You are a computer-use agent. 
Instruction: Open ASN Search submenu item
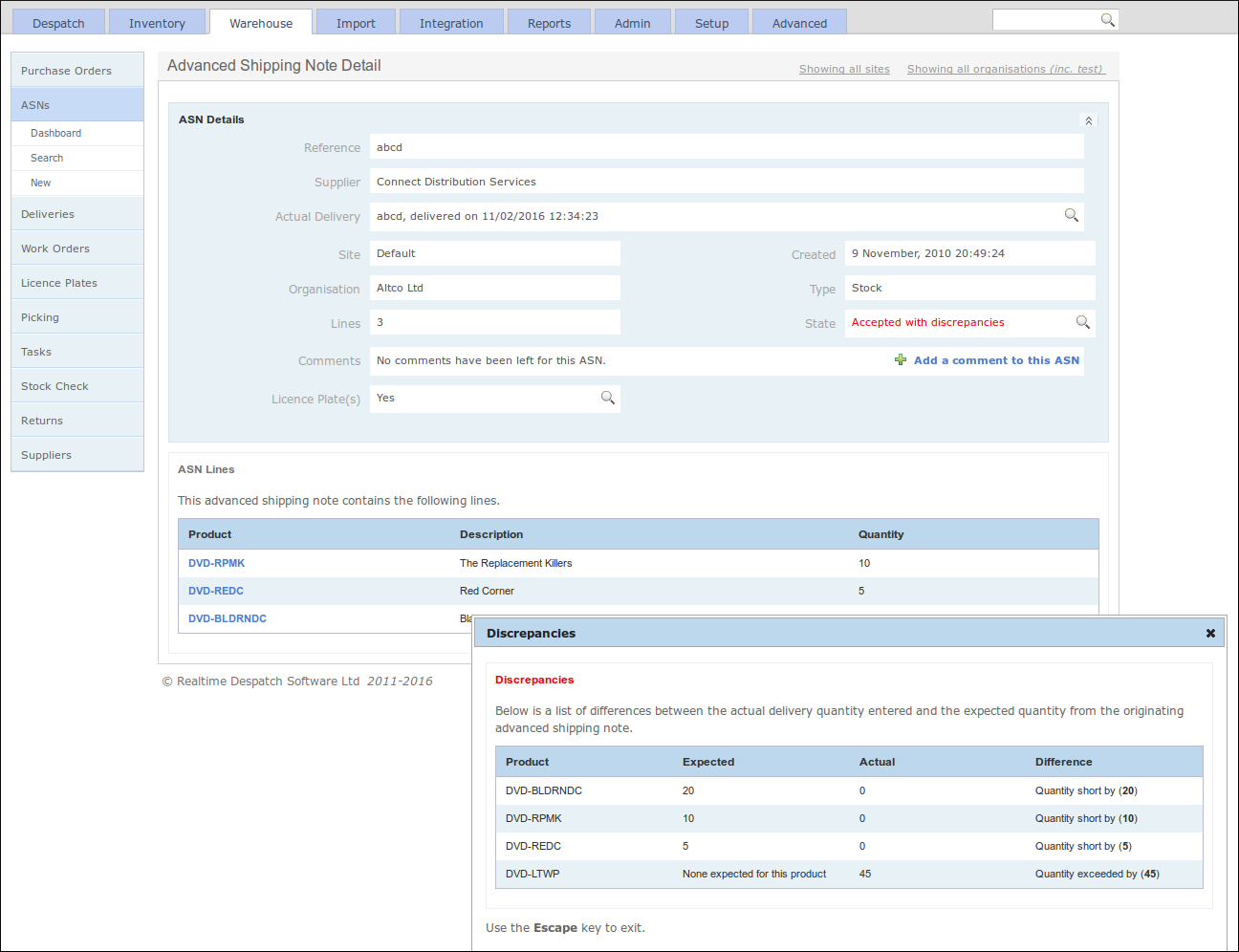(x=77, y=158)
